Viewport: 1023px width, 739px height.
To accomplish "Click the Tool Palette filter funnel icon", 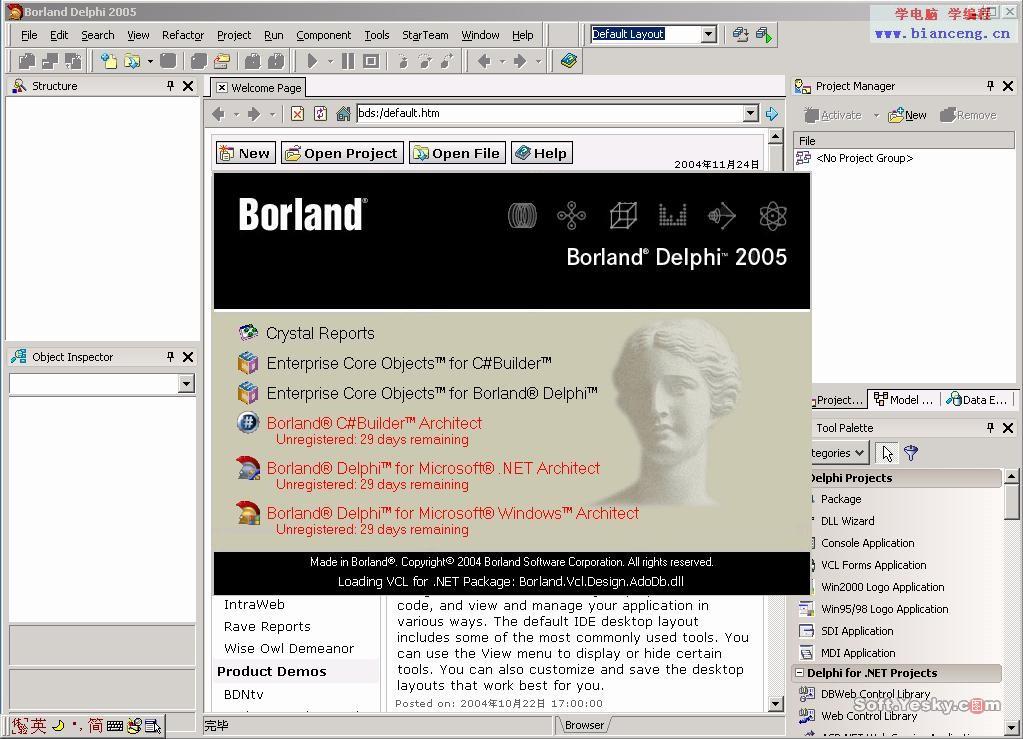I will click(x=911, y=453).
